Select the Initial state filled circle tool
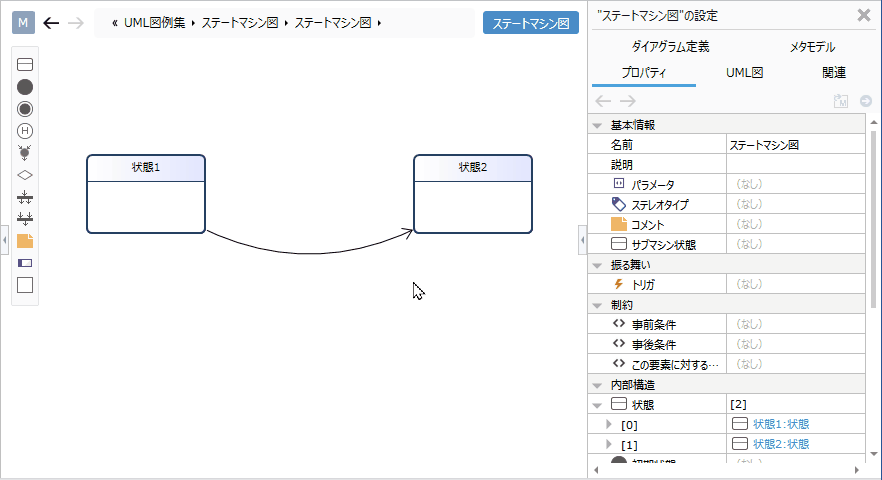 click(25, 87)
